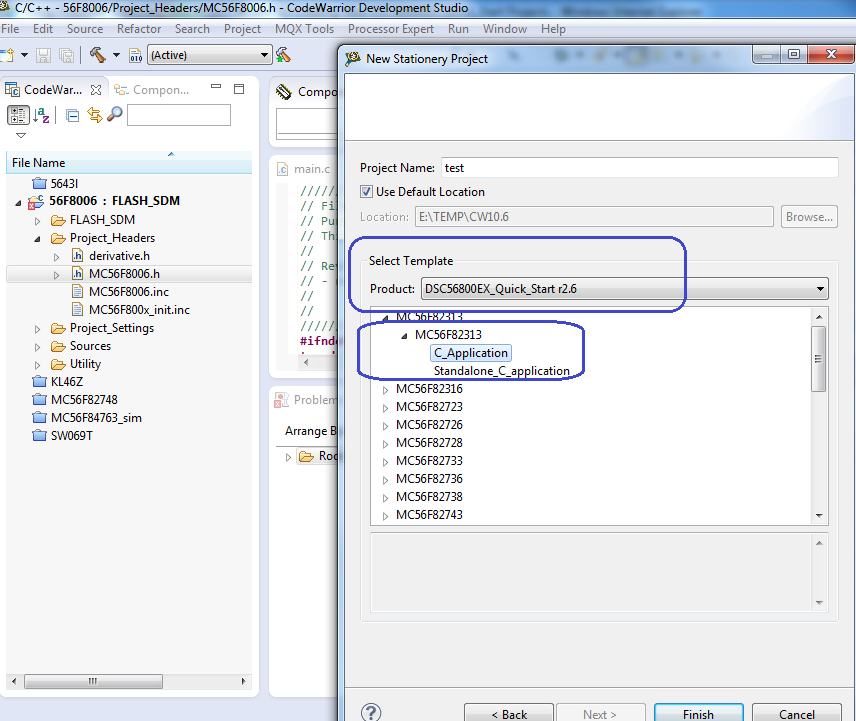The height and width of the screenshot is (721, 856).
Task: Expand the MC56F82743 template node
Action: pyautogui.click(x=385, y=516)
